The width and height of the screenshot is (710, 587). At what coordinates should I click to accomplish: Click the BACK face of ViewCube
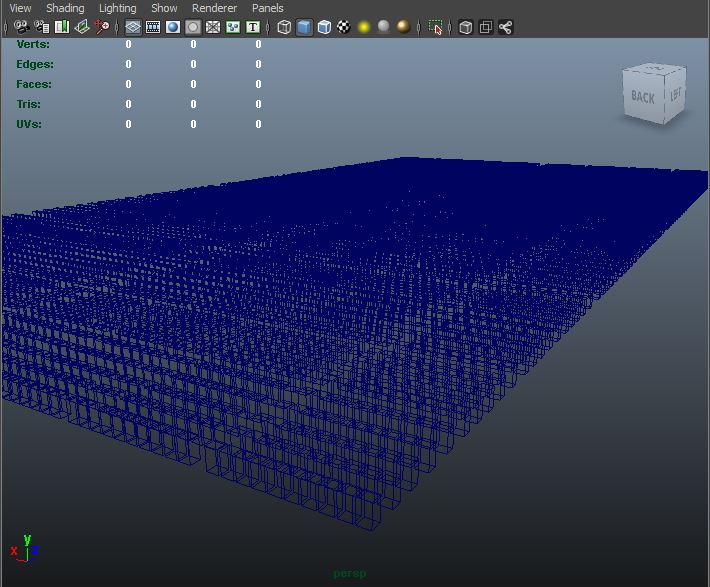click(x=642, y=98)
